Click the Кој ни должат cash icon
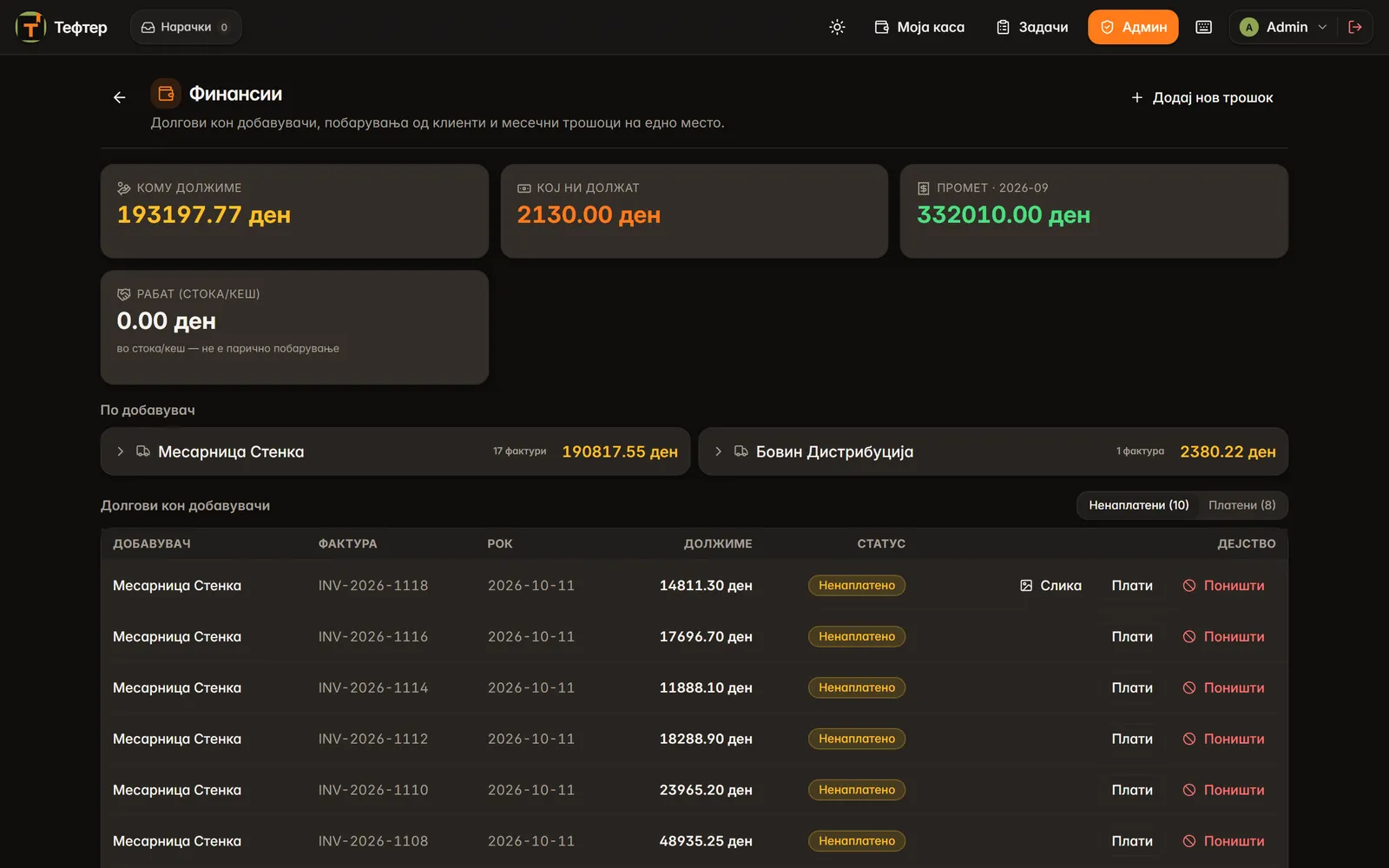 [524, 187]
